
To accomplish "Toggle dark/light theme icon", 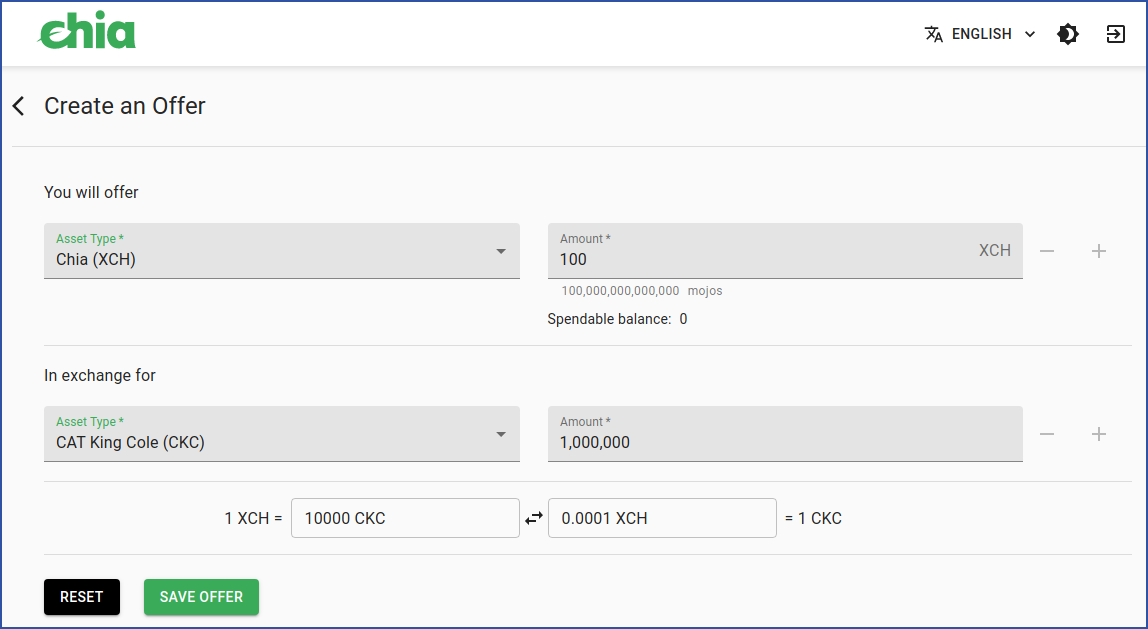I will (x=1068, y=34).
